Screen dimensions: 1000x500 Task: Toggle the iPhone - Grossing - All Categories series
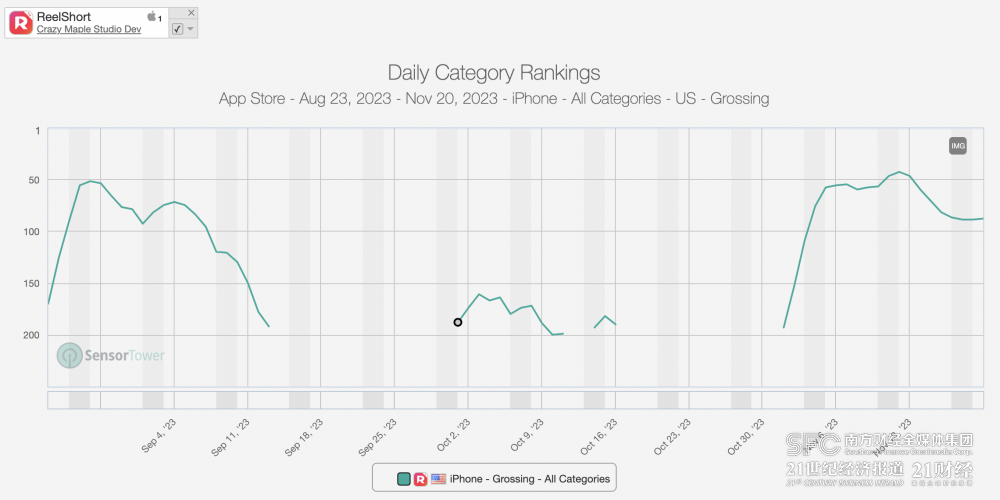[x=530, y=479]
